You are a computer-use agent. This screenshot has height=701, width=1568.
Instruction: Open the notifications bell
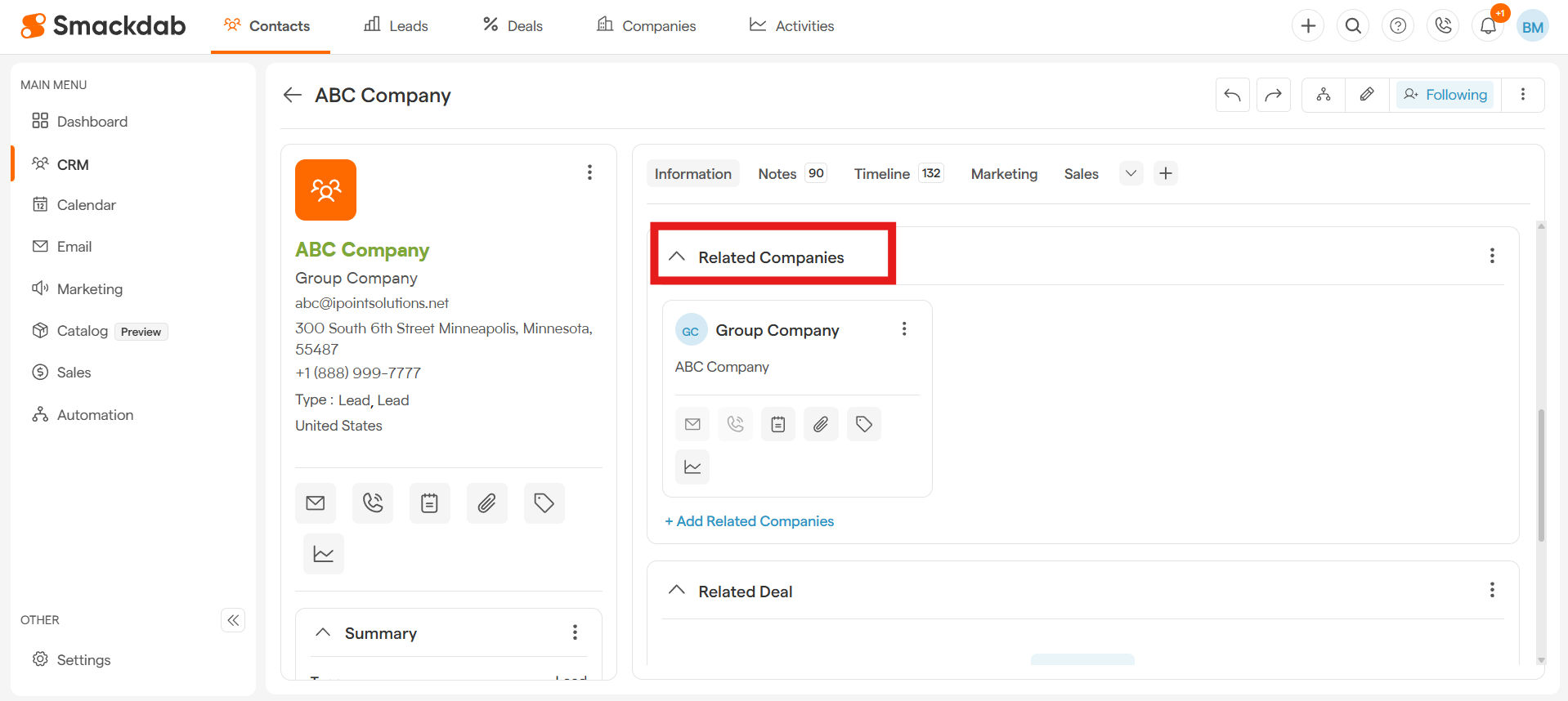tap(1488, 26)
